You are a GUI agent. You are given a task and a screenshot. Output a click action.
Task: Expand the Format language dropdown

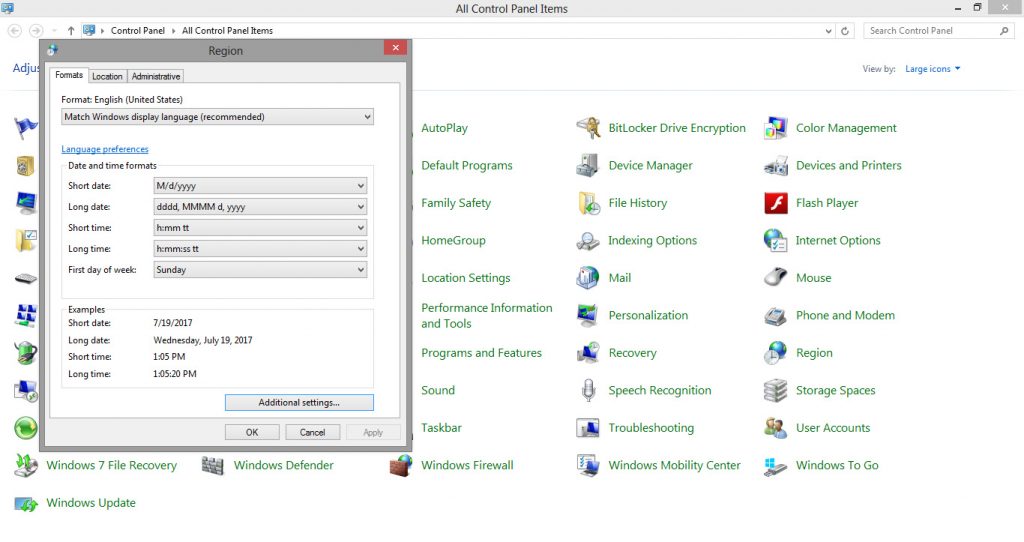[217, 117]
